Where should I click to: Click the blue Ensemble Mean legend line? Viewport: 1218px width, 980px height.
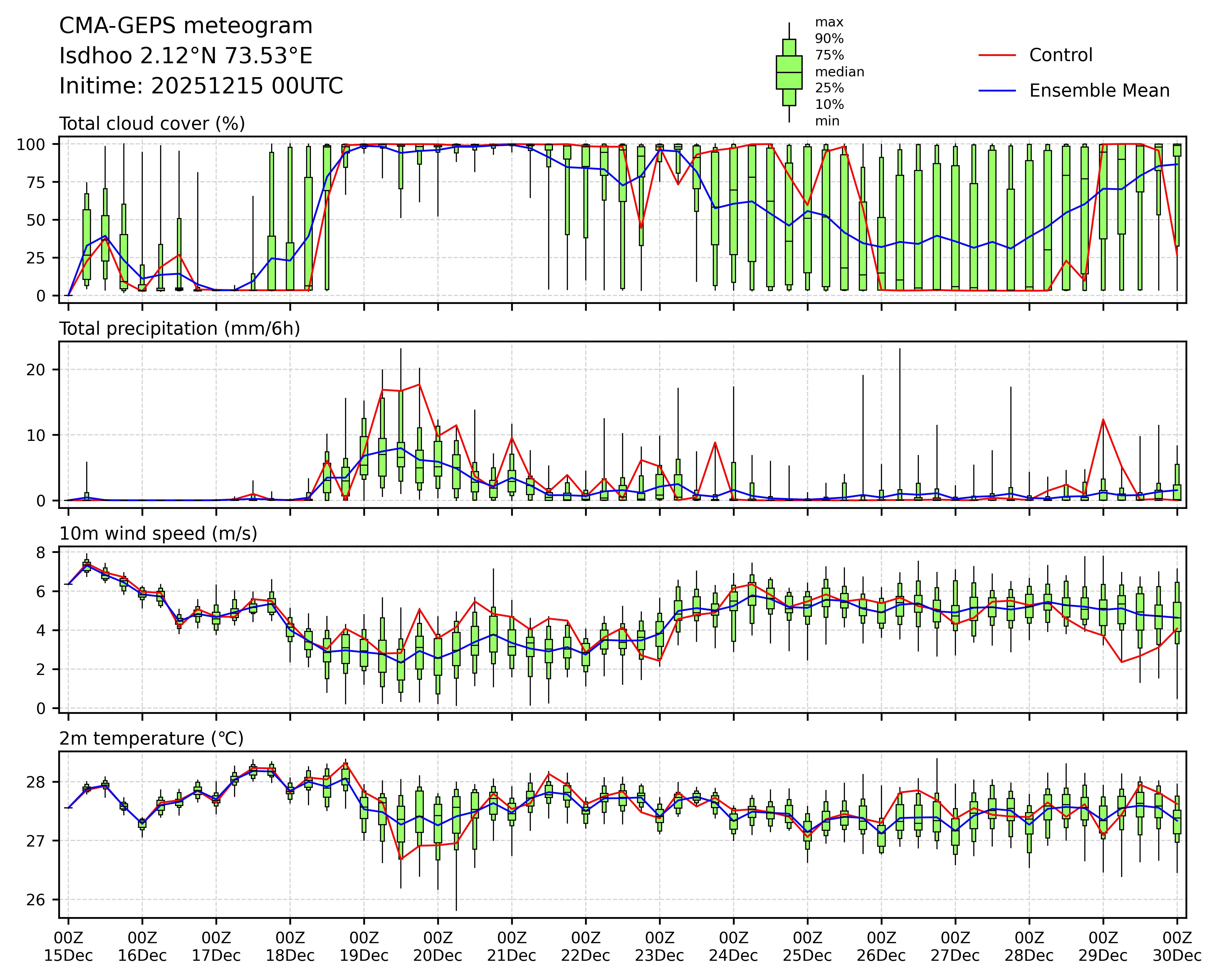coord(997,90)
